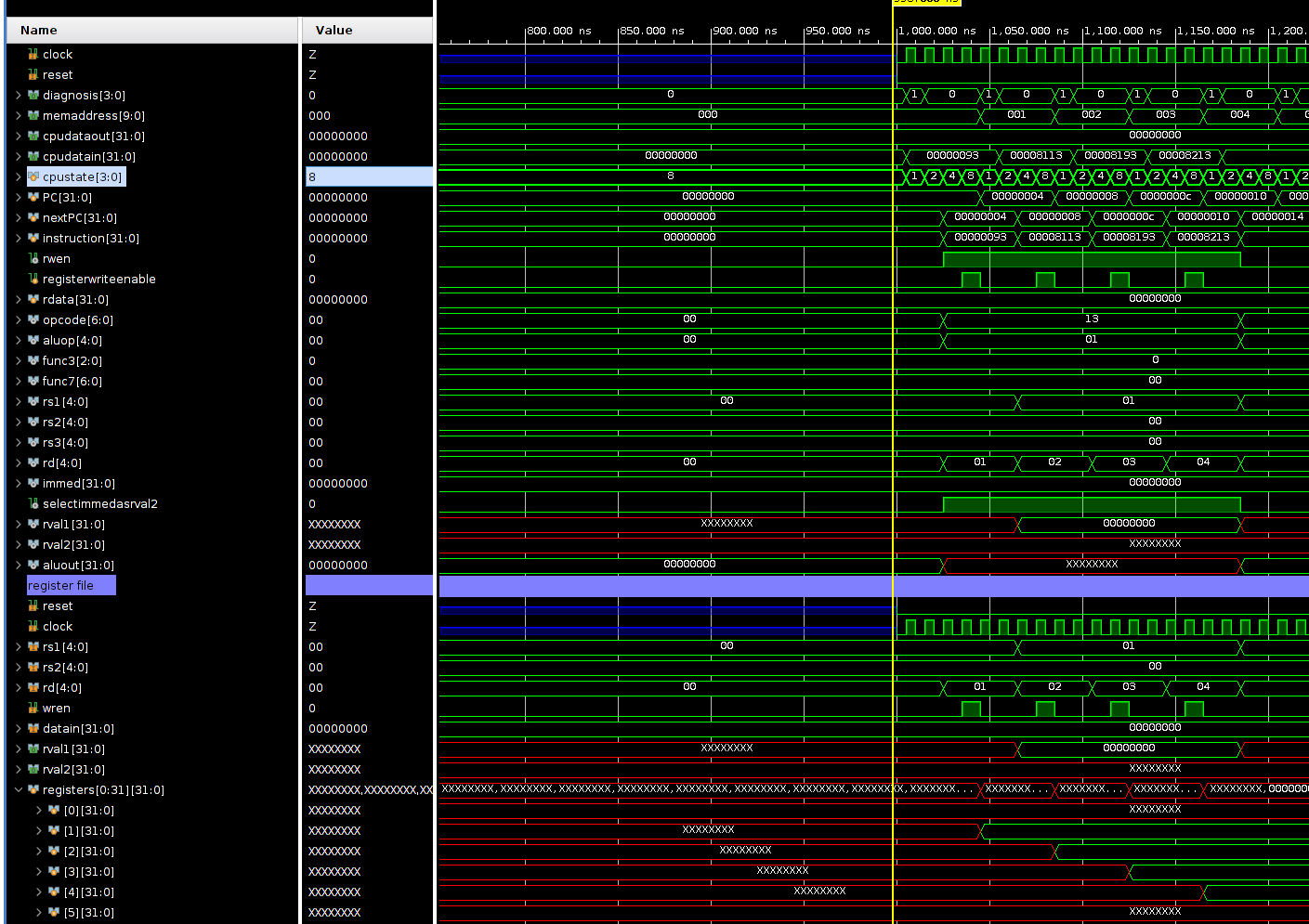The height and width of the screenshot is (924, 1309).
Task: Expand the diagnosis[3:0] signal
Action: coord(19,95)
